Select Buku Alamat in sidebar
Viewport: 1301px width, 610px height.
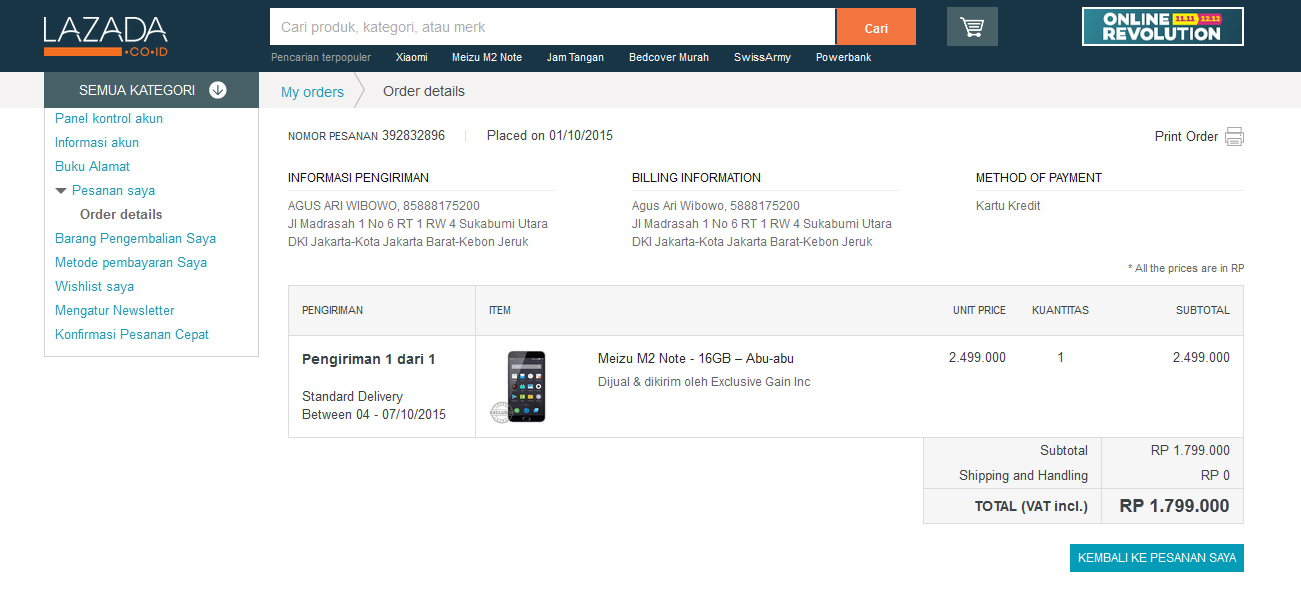(92, 167)
